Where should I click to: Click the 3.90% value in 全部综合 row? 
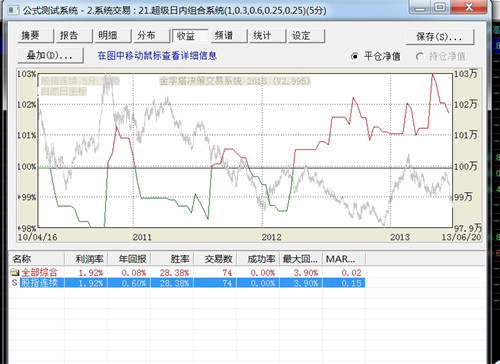point(306,273)
